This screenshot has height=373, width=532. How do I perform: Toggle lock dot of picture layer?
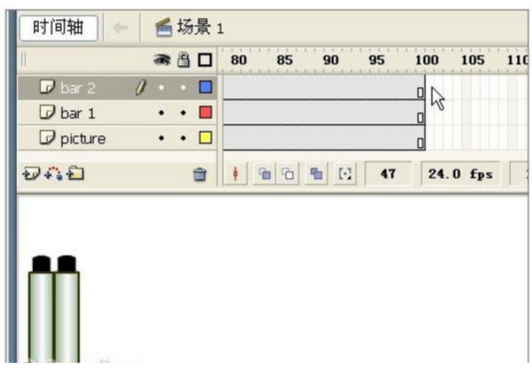point(183,138)
